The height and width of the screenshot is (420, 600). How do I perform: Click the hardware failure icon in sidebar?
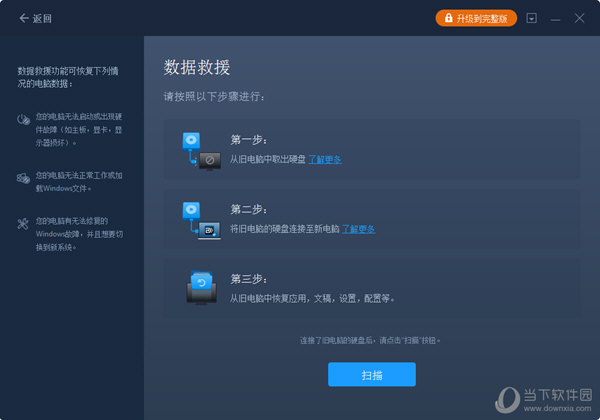23,119
